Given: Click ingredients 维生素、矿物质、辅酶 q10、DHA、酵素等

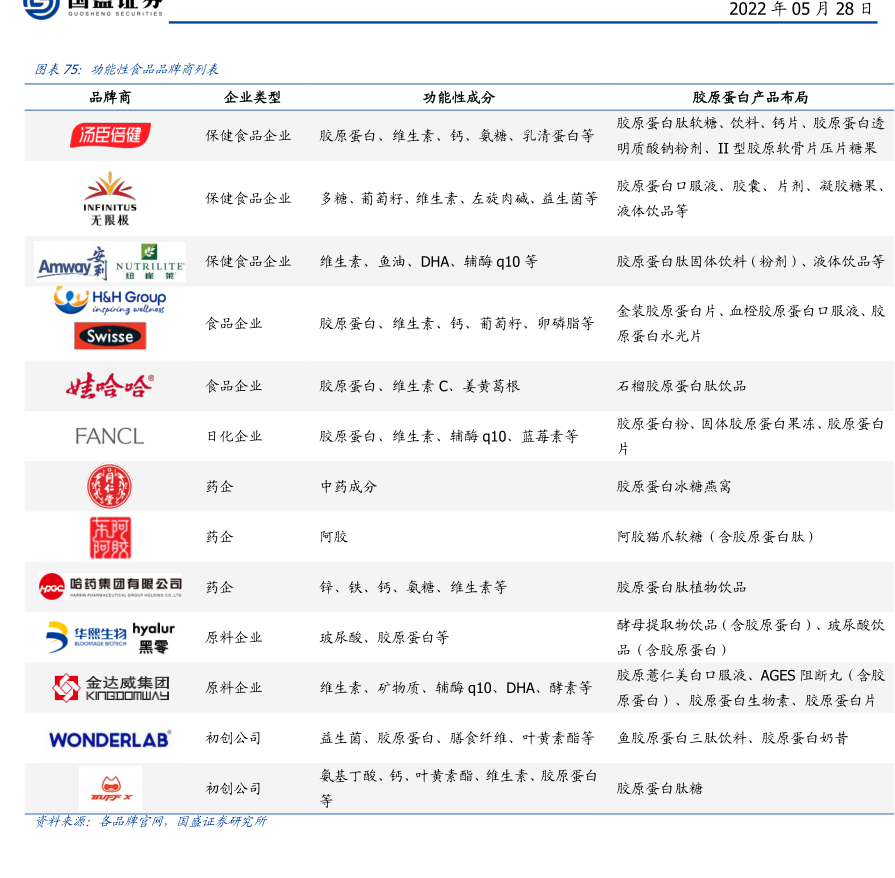Looking at the screenshot, I should [x=455, y=688].
